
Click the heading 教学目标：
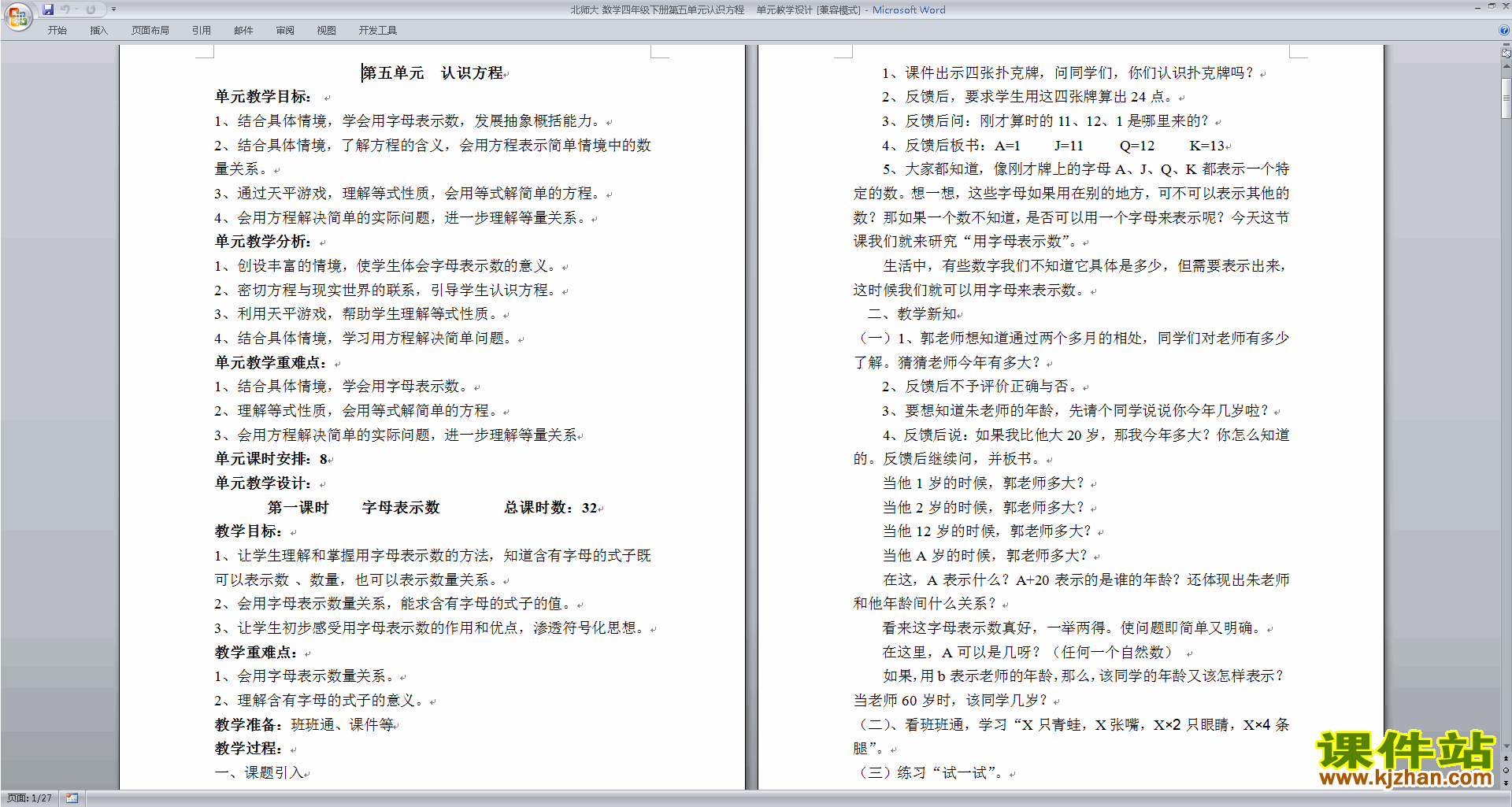point(248,531)
